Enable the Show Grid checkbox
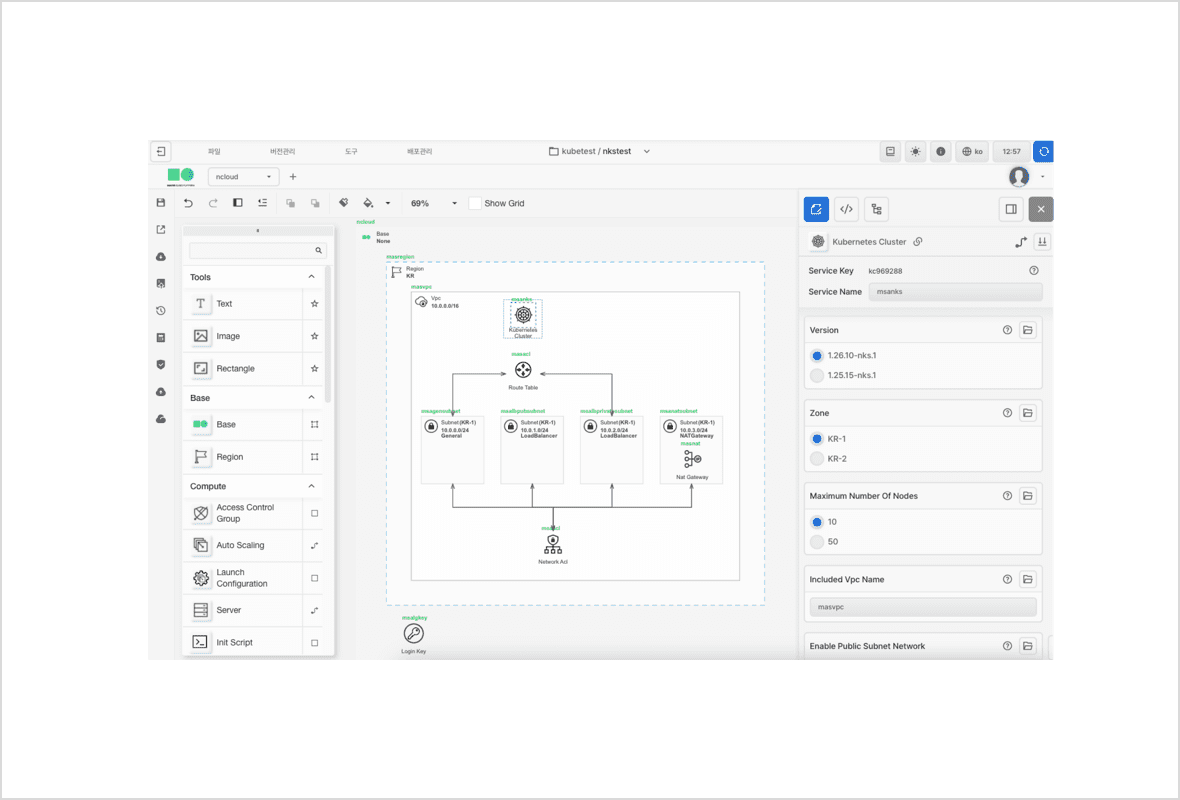 tap(475, 203)
